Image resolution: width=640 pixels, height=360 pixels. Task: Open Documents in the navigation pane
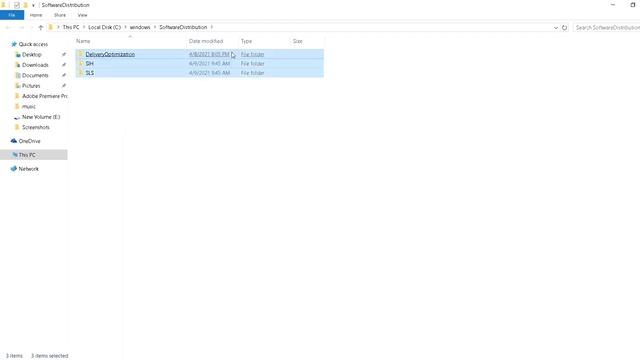[x=35, y=76]
